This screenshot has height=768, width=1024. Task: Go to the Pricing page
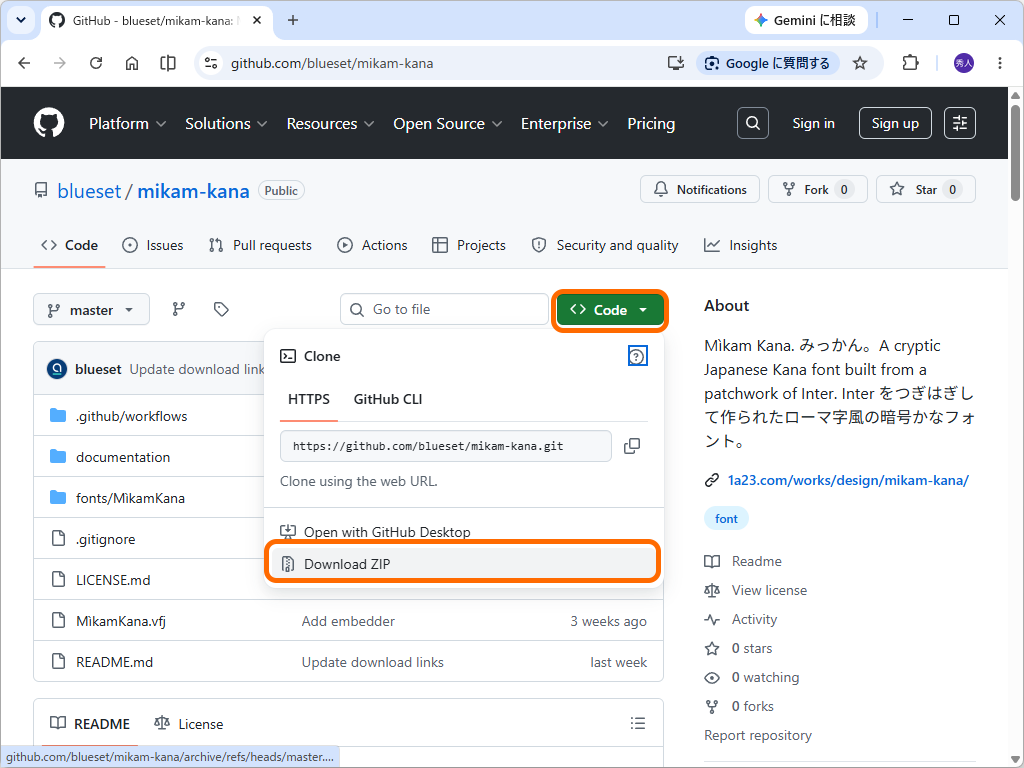point(651,123)
